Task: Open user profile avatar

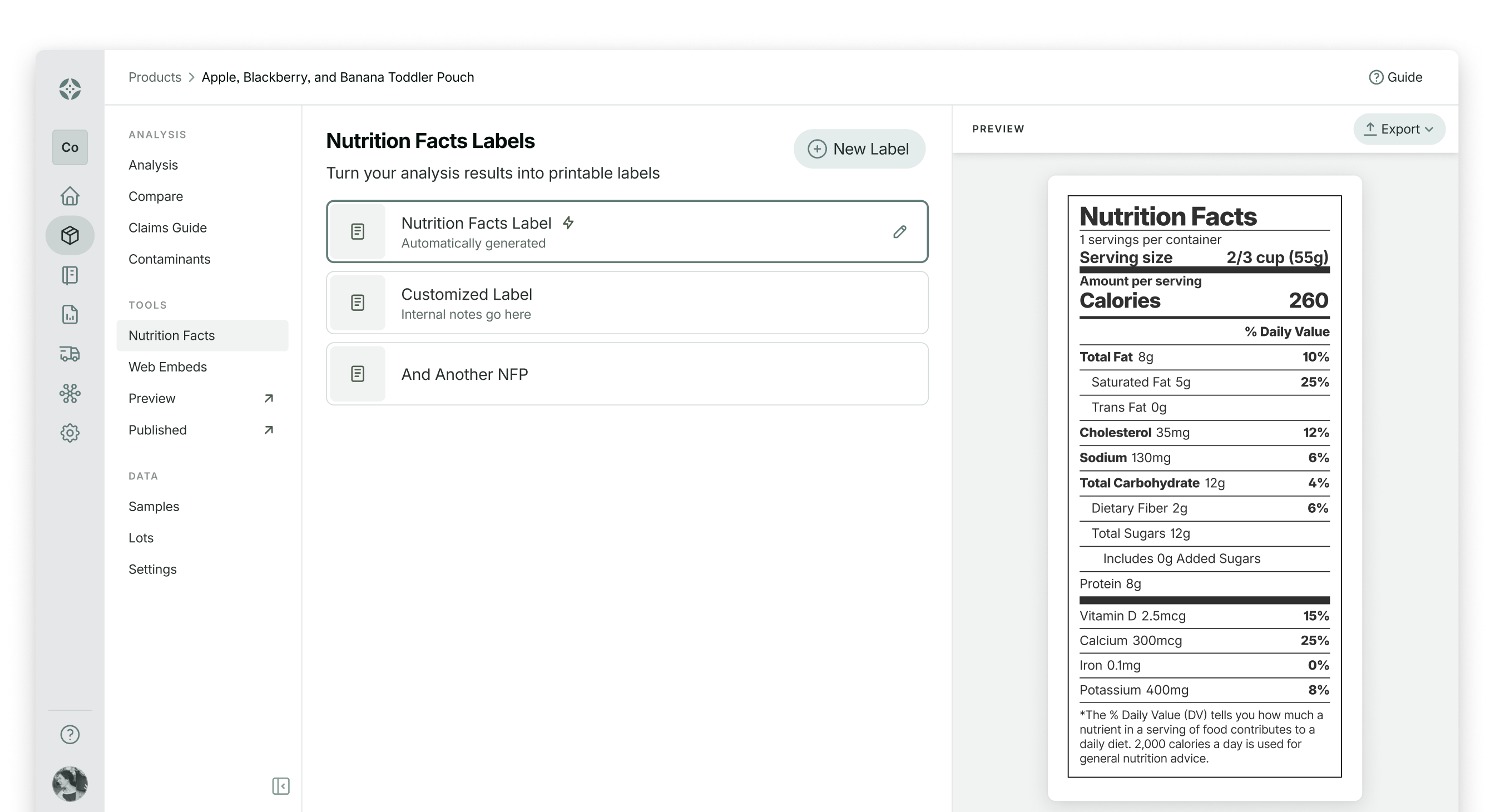Action: pyautogui.click(x=70, y=783)
